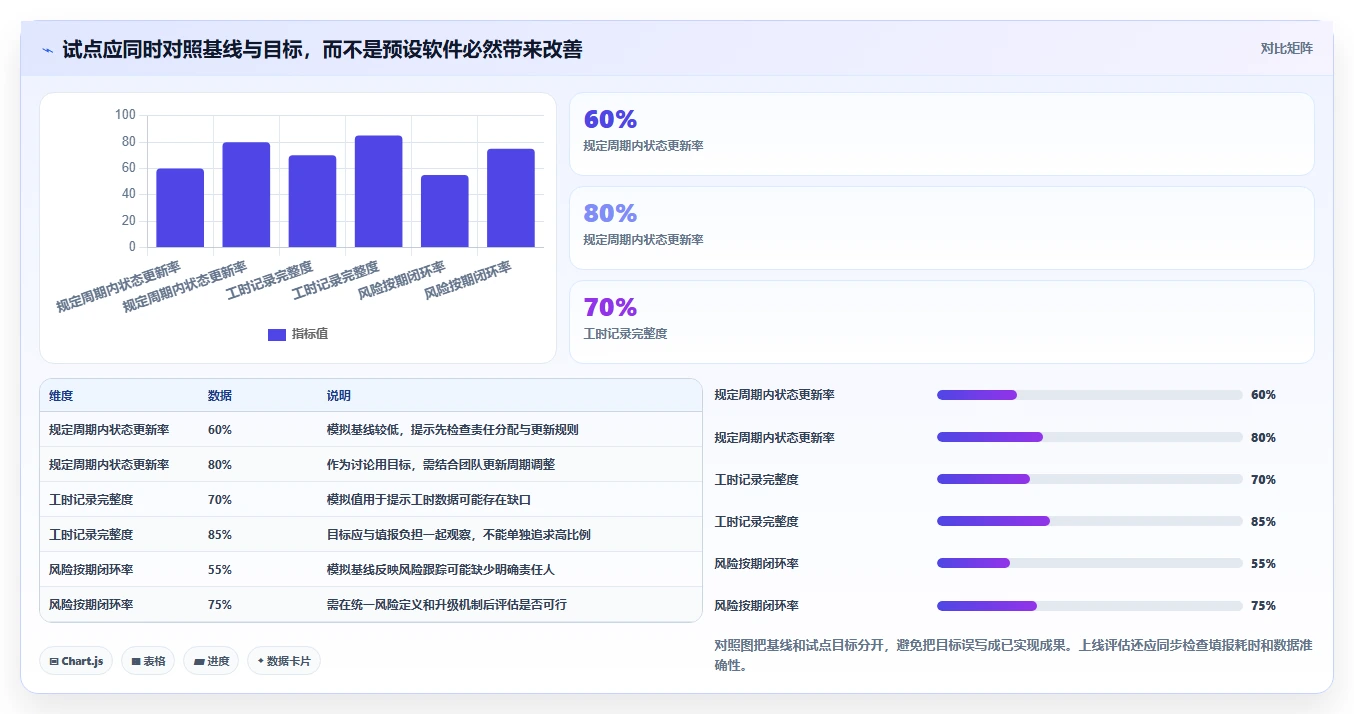The height and width of the screenshot is (714, 1354).
Task: Click the 对比矩阵 label at top right
Action: [1287, 48]
